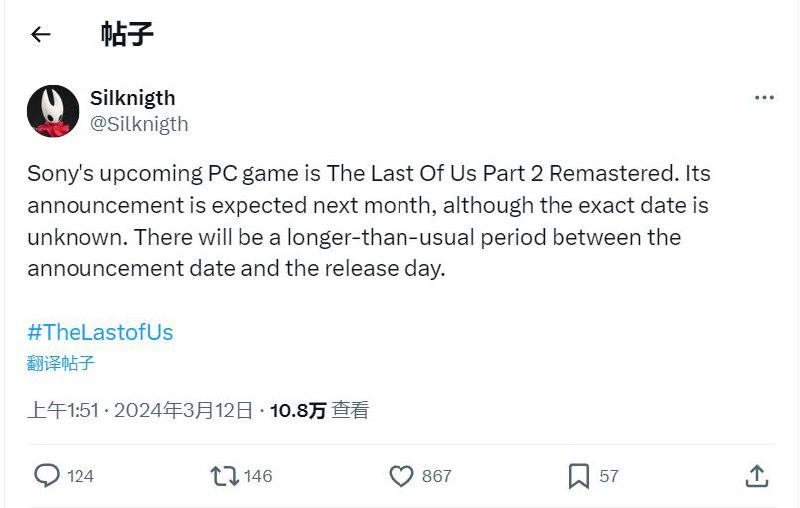Click the reply speech bubble icon

click(x=47, y=475)
